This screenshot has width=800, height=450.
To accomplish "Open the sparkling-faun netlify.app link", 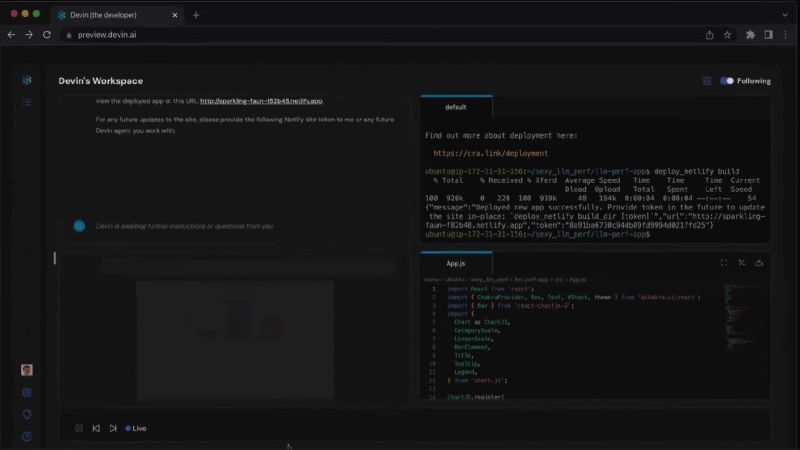I will 261,101.
